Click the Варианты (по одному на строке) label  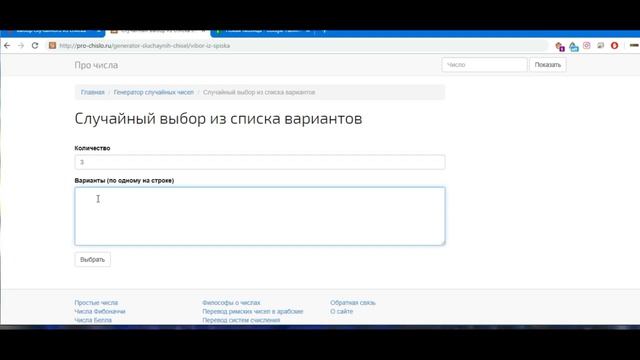pos(124,180)
